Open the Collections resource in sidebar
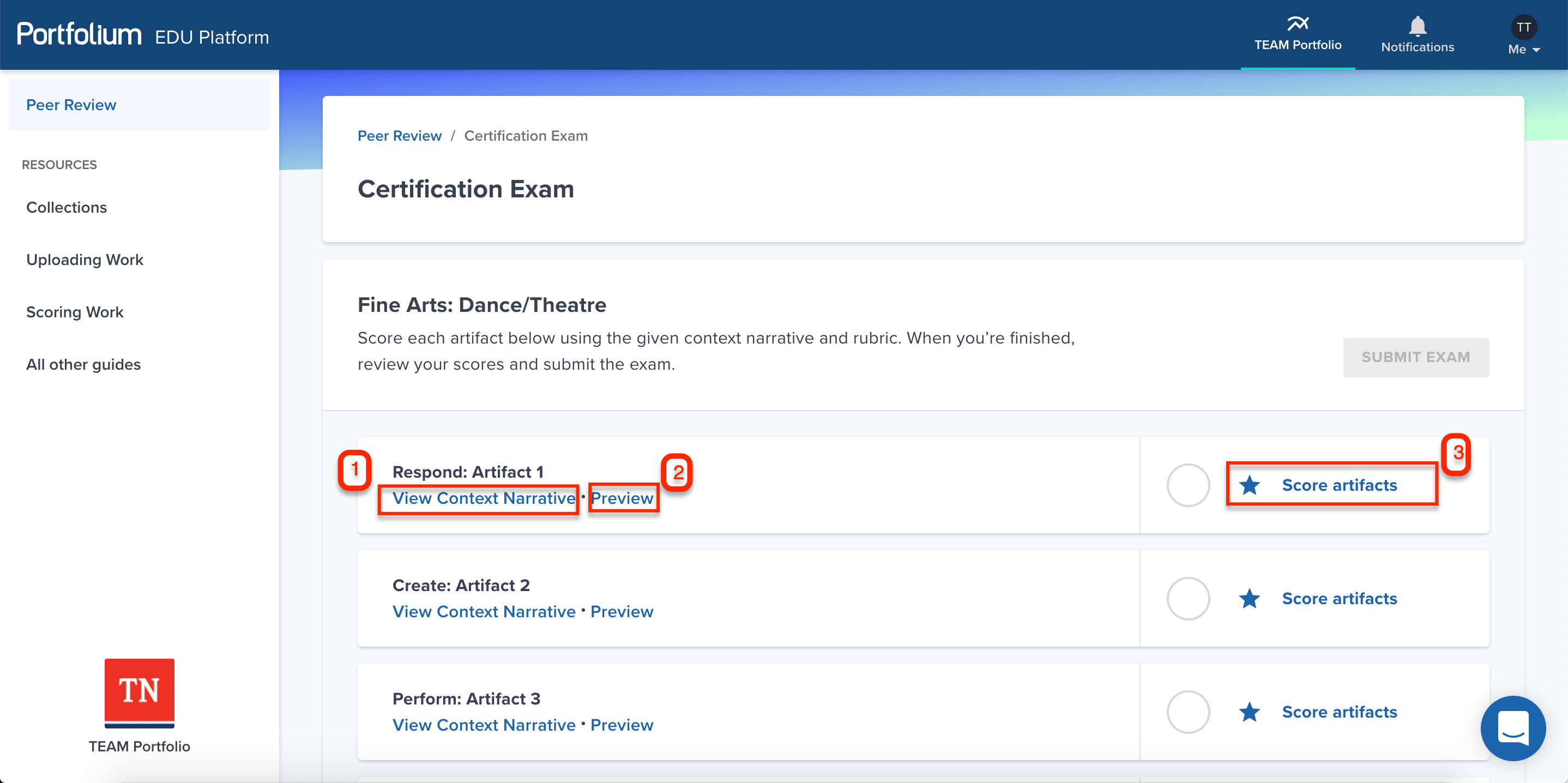Image resolution: width=1568 pixels, height=783 pixels. pos(67,208)
